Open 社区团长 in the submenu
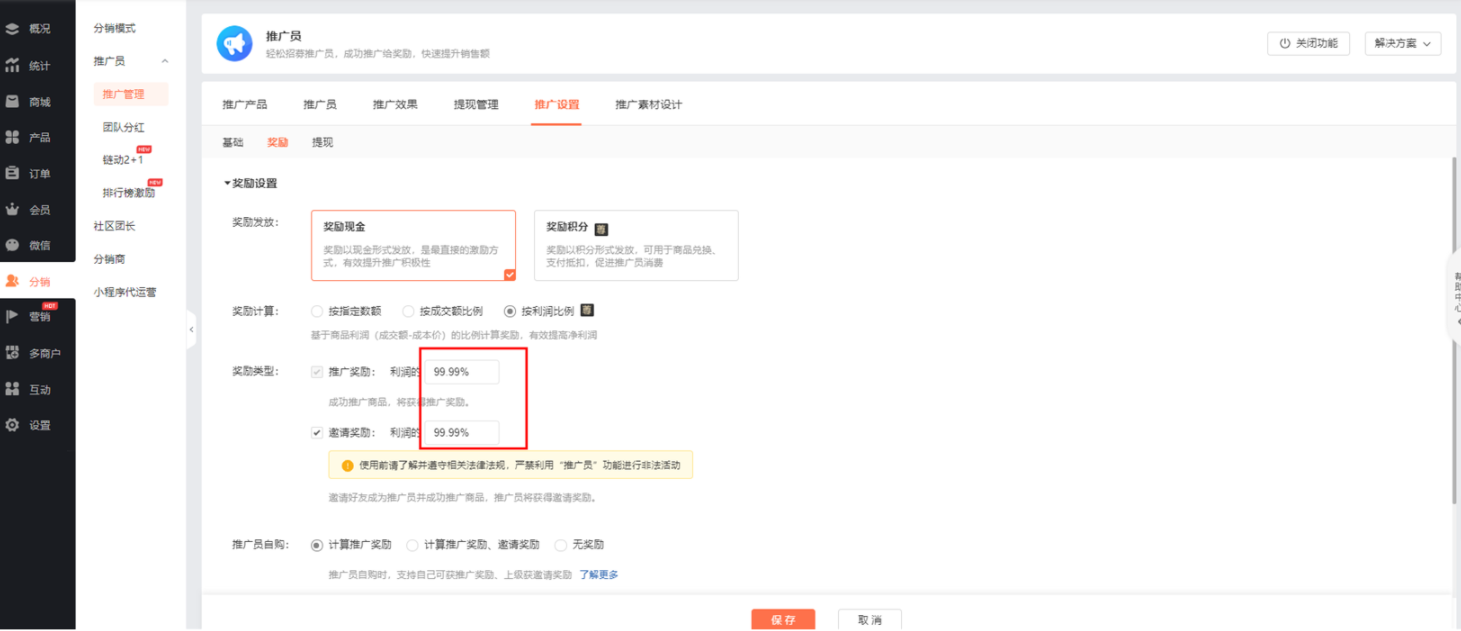The height and width of the screenshot is (631, 1461). click(x=114, y=226)
